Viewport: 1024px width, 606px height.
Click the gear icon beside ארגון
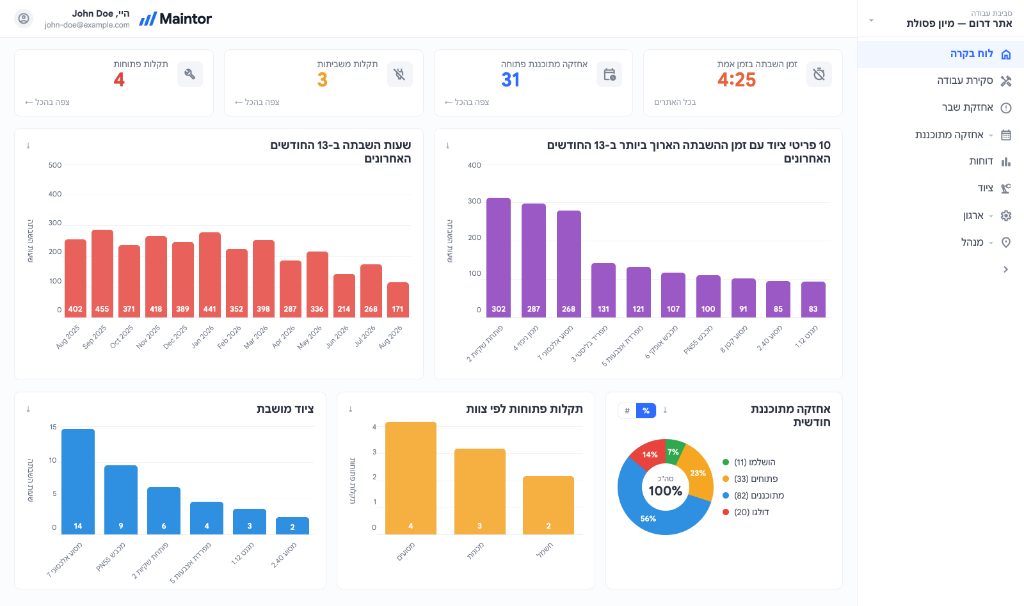pos(1006,215)
